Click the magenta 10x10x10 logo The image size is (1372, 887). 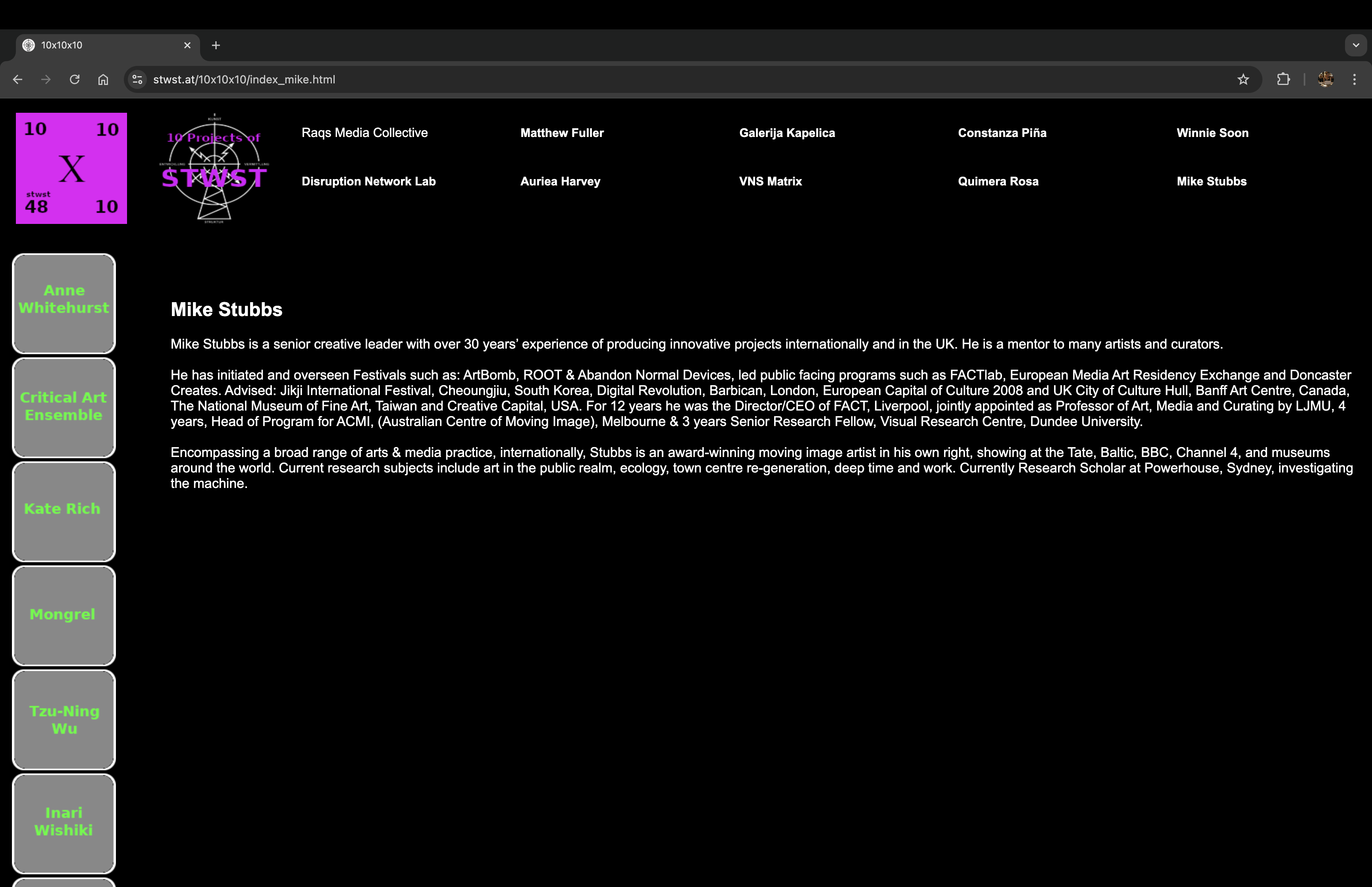(71, 168)
